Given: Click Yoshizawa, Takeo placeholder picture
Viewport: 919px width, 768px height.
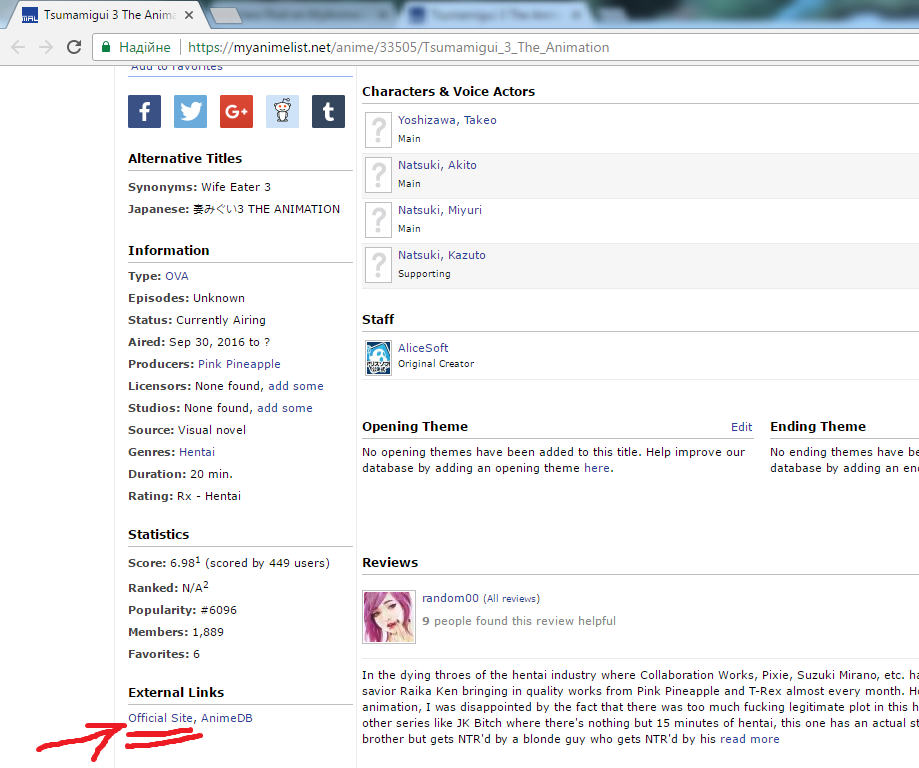Looking at the screenshot, I should pyautogui.click(x=378, y=129).
